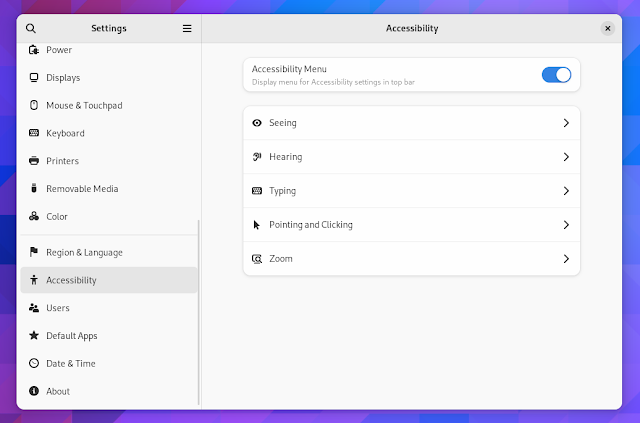The width and height of the screenshot is (640, 423).
Task: Close the Settings window
Action: point(607,28)
